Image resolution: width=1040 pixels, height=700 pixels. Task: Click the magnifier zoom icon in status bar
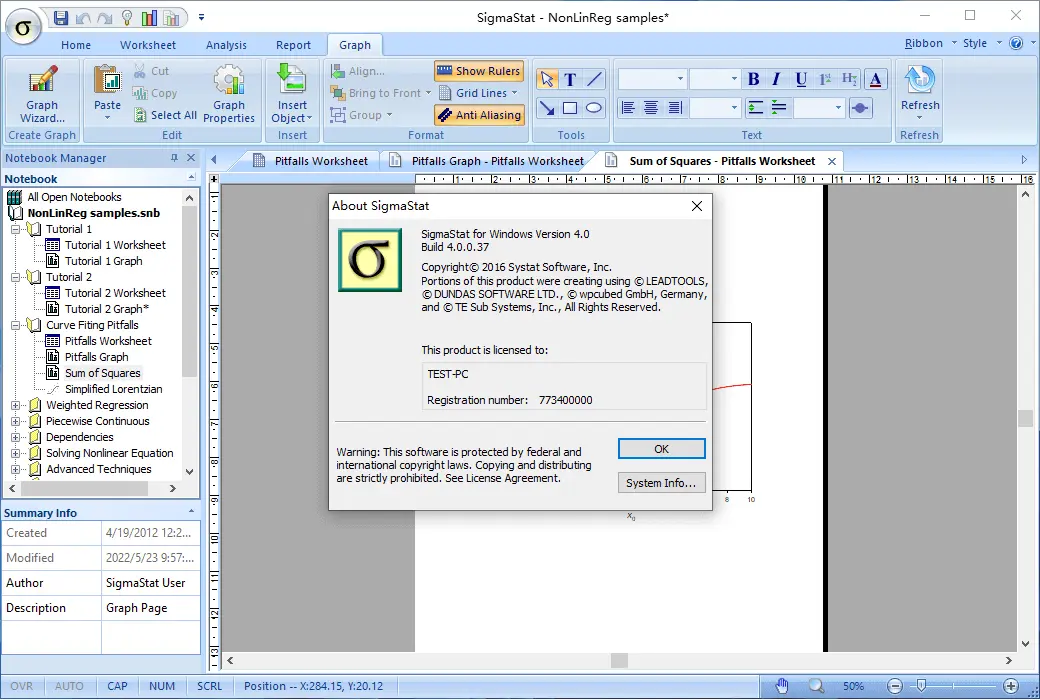click(x=816, y=686)
